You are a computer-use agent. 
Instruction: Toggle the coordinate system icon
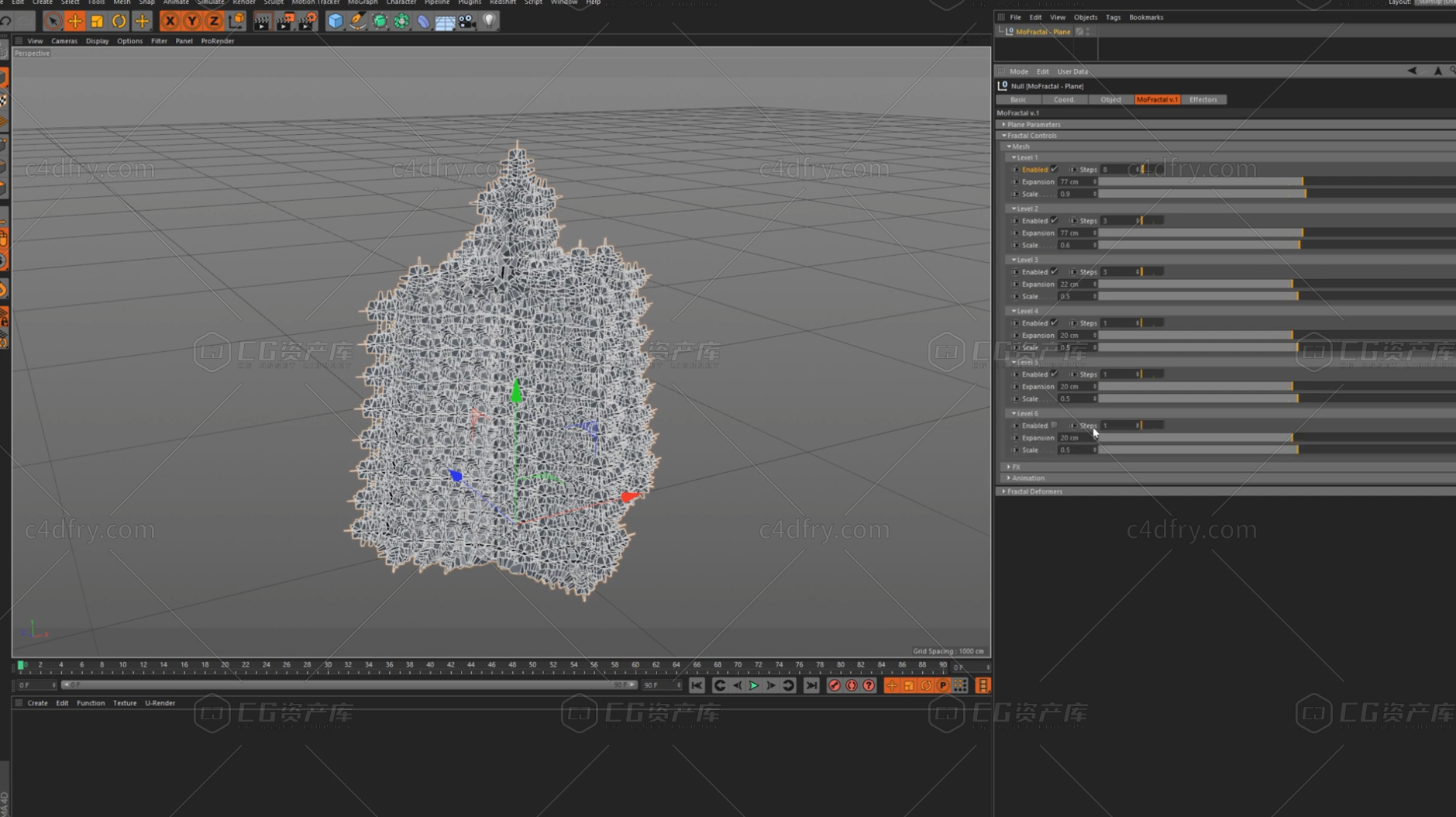click(236, 21)
